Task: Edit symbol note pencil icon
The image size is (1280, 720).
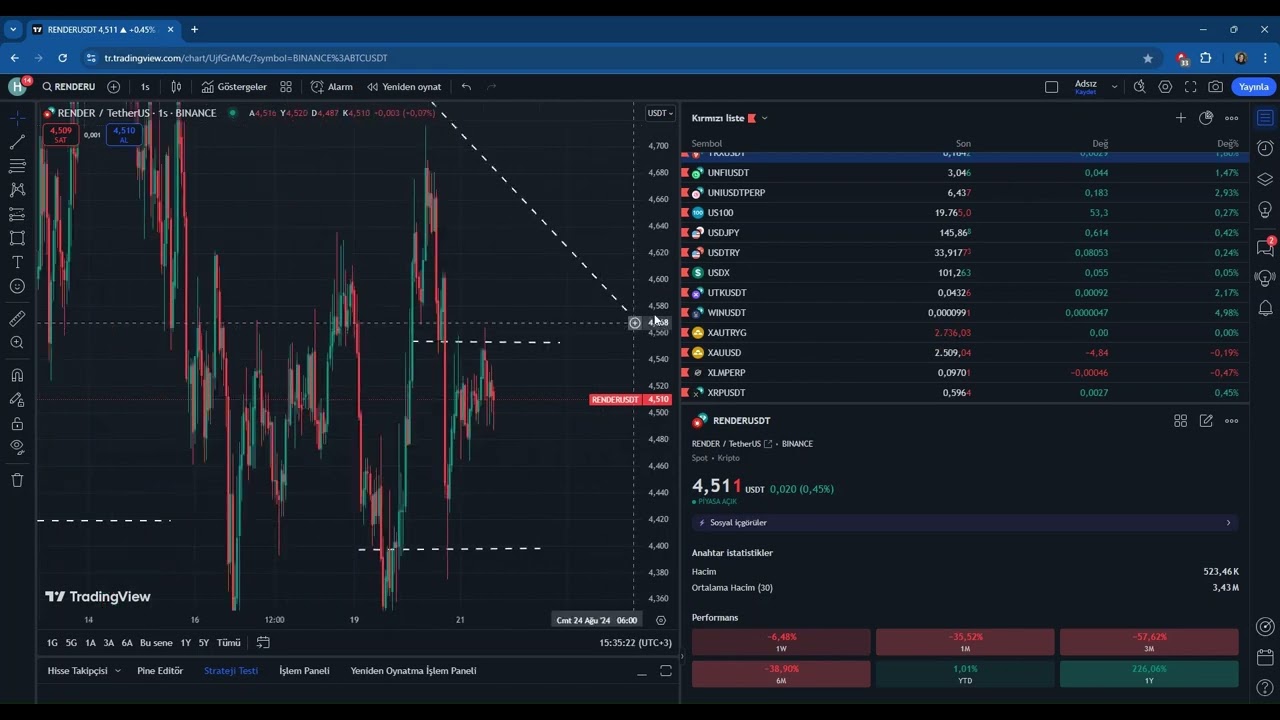Action: click(x=1206, y=421)
